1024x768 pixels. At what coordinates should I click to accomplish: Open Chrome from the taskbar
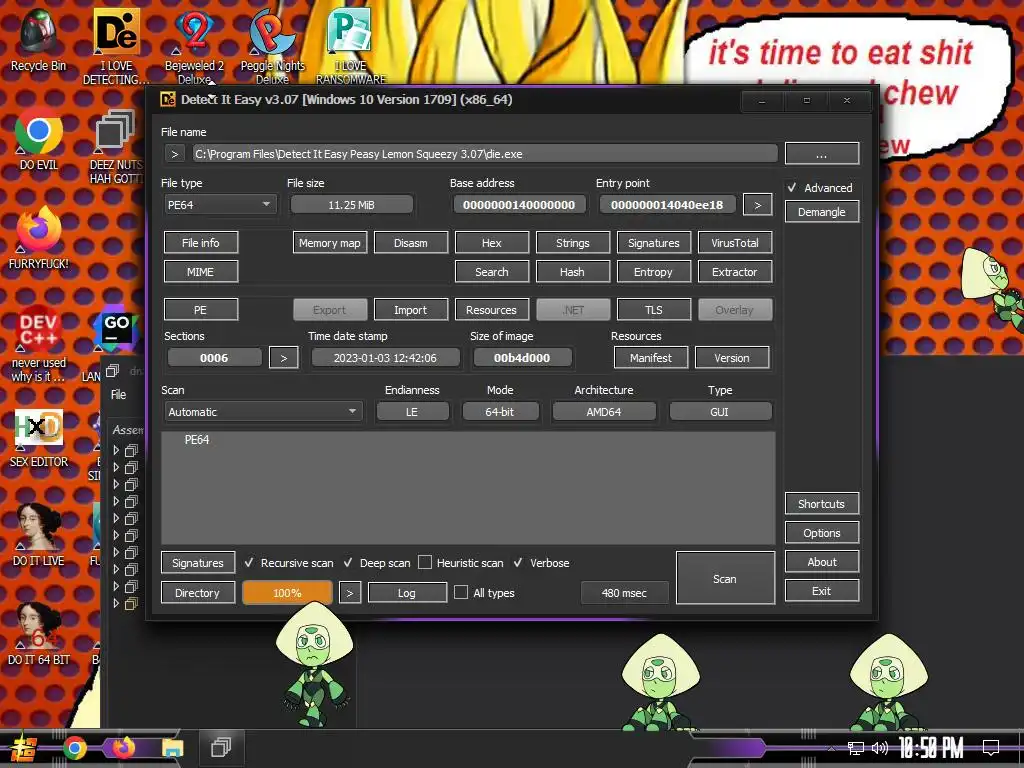coord(74,748)
